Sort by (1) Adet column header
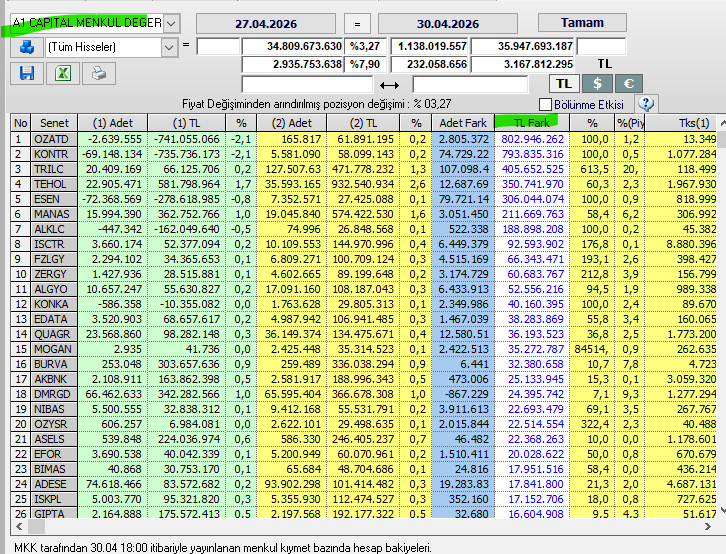This screenshot has width=726, height=554. [113, 123]
